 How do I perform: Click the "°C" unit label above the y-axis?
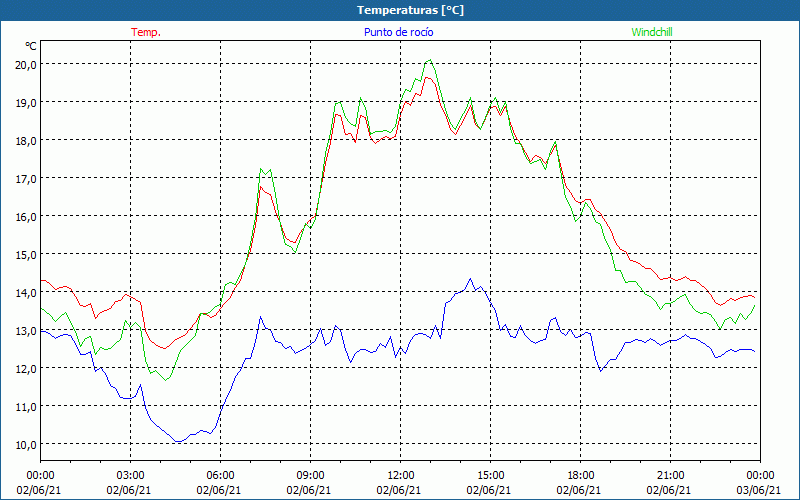pos(31,46)
